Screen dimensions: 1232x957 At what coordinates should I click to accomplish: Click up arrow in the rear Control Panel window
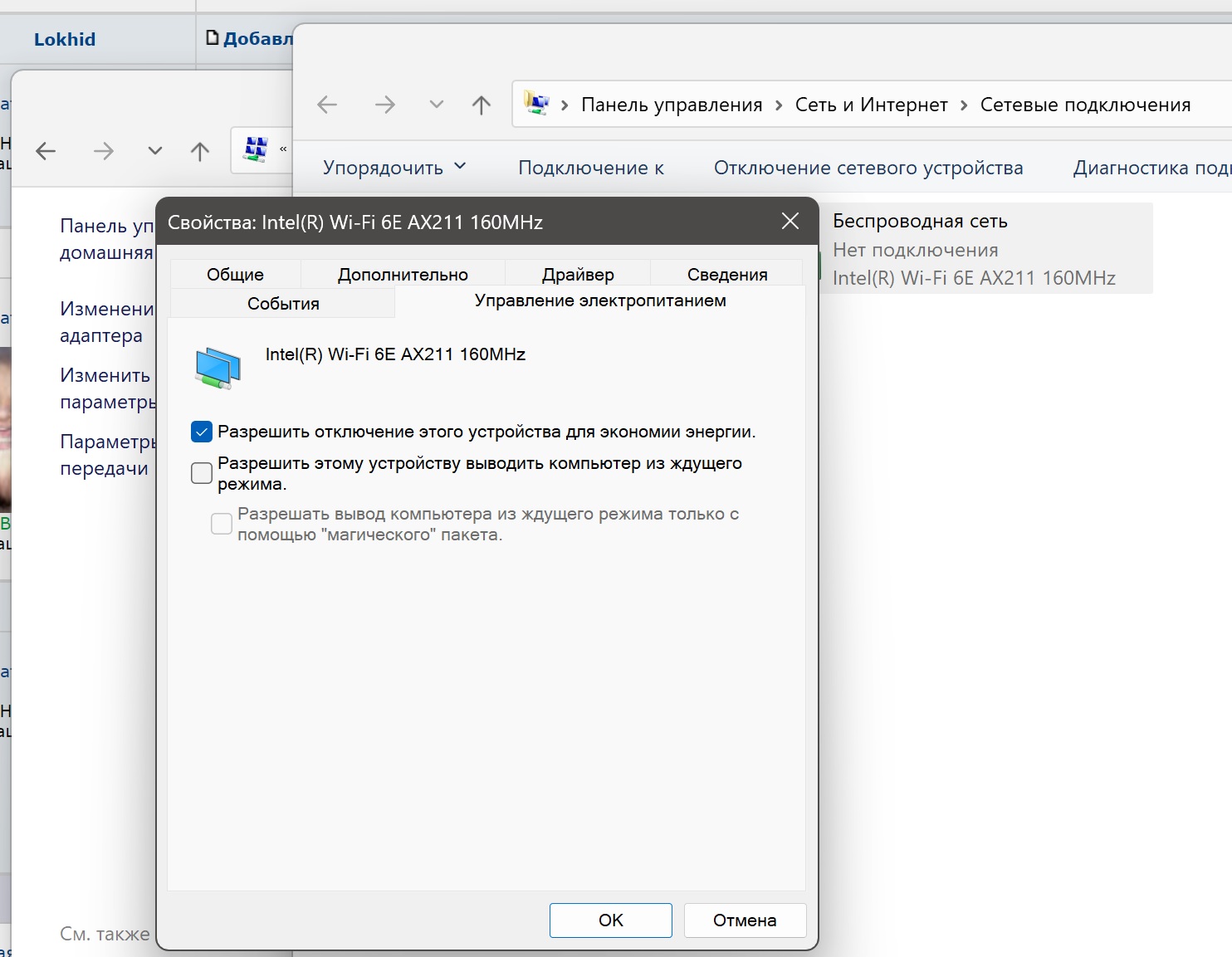point(200,151)
